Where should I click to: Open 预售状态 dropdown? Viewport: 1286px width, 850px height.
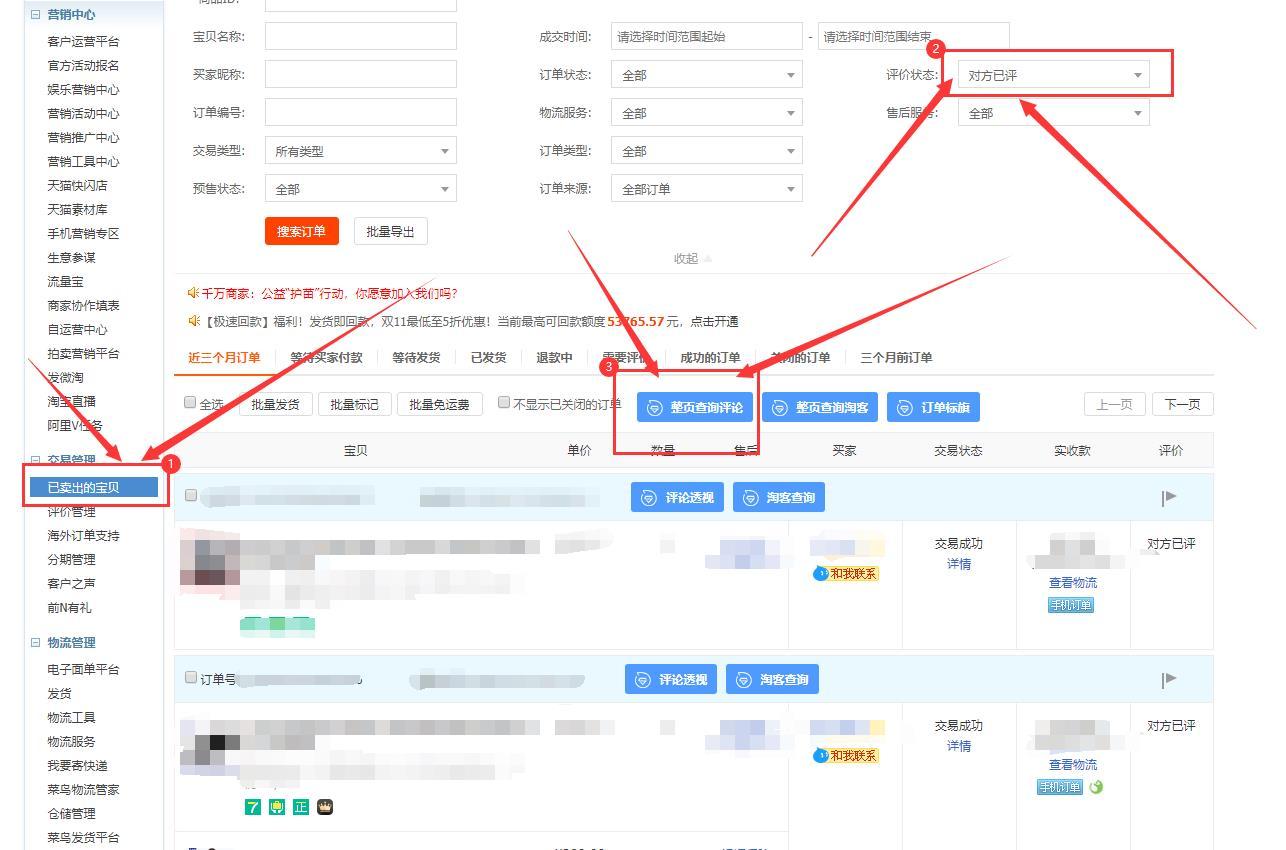point(361,189)
